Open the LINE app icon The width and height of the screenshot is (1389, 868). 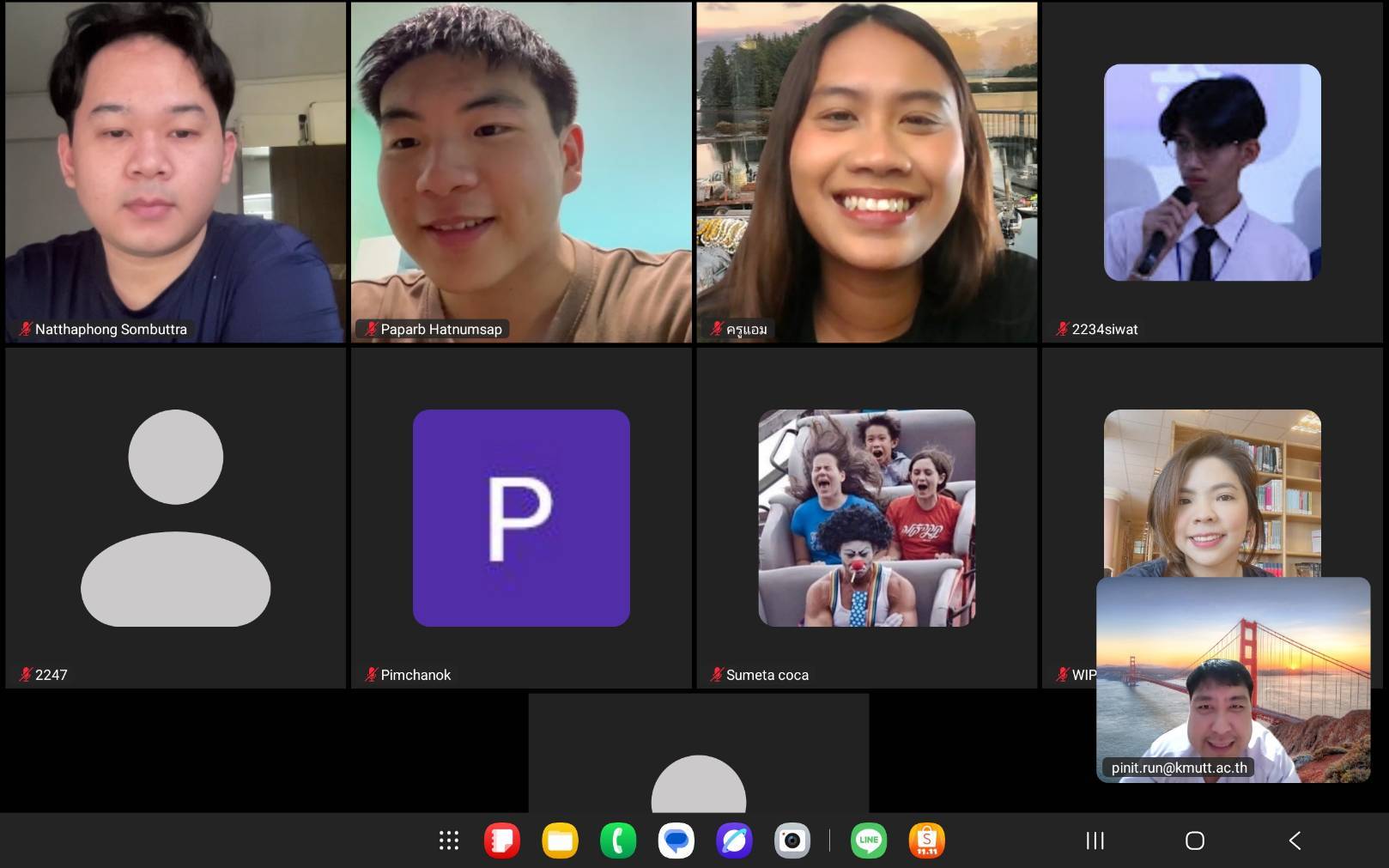point(869,841)
